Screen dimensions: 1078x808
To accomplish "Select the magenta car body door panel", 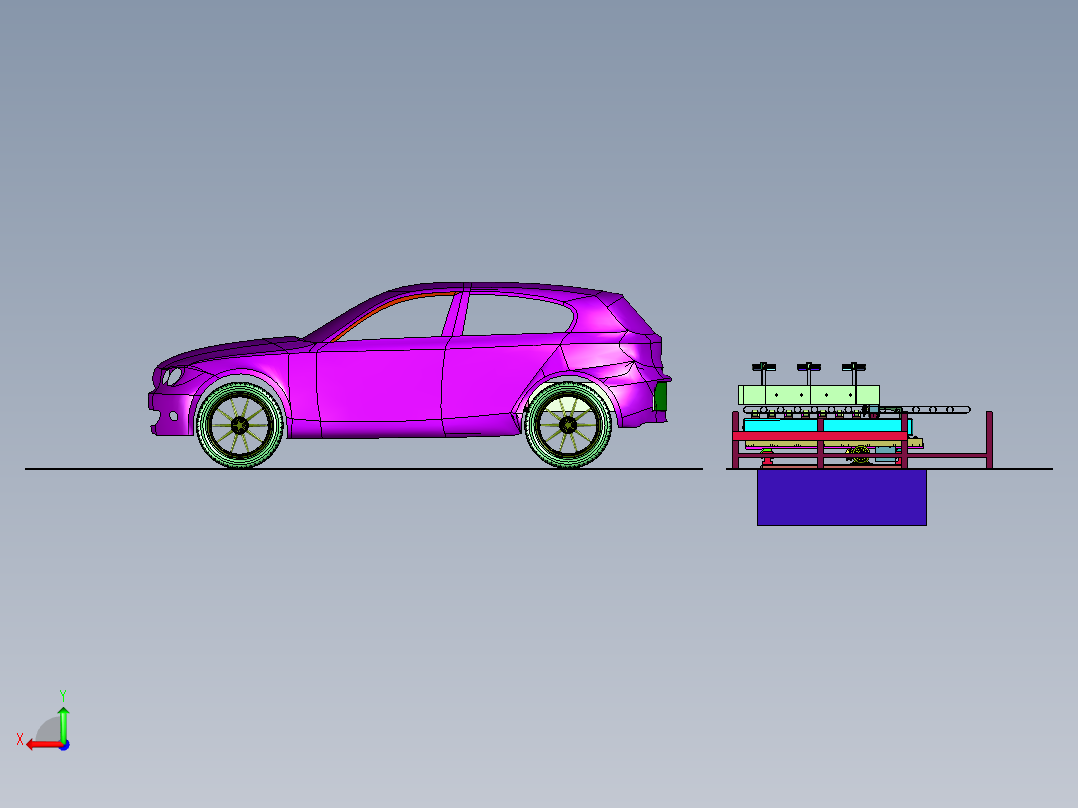I will (380, 385).
